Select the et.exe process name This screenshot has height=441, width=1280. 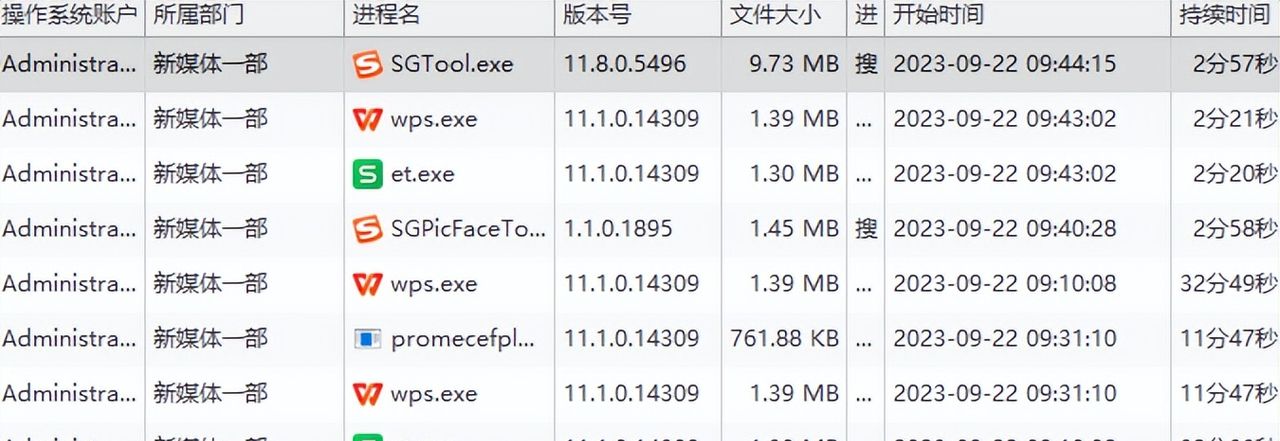(x=423, y=175)
